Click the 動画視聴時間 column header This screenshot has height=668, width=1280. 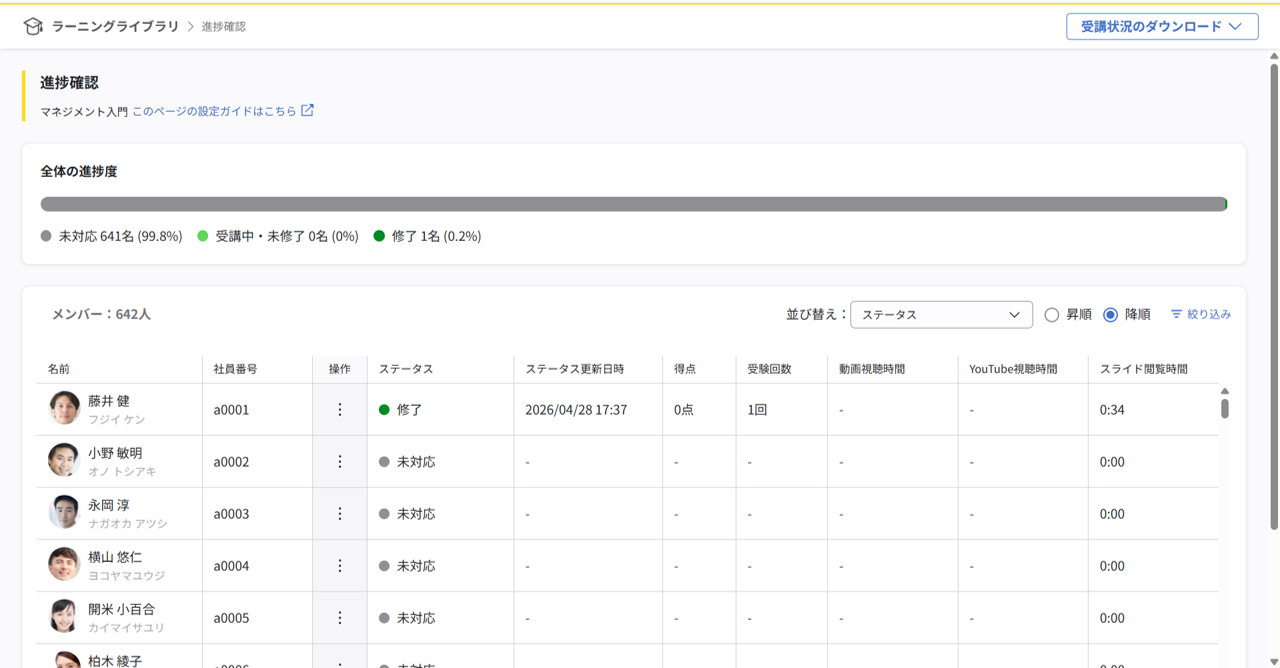tap(872, 369)
